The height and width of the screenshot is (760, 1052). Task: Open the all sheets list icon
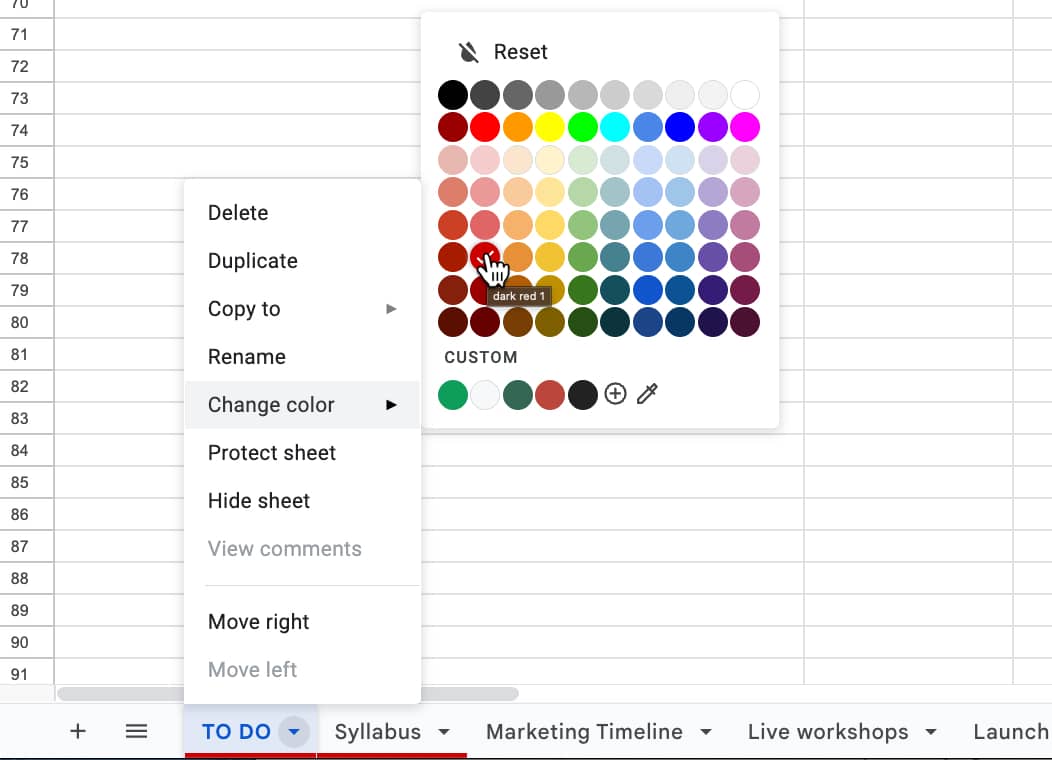click(137, 731)
